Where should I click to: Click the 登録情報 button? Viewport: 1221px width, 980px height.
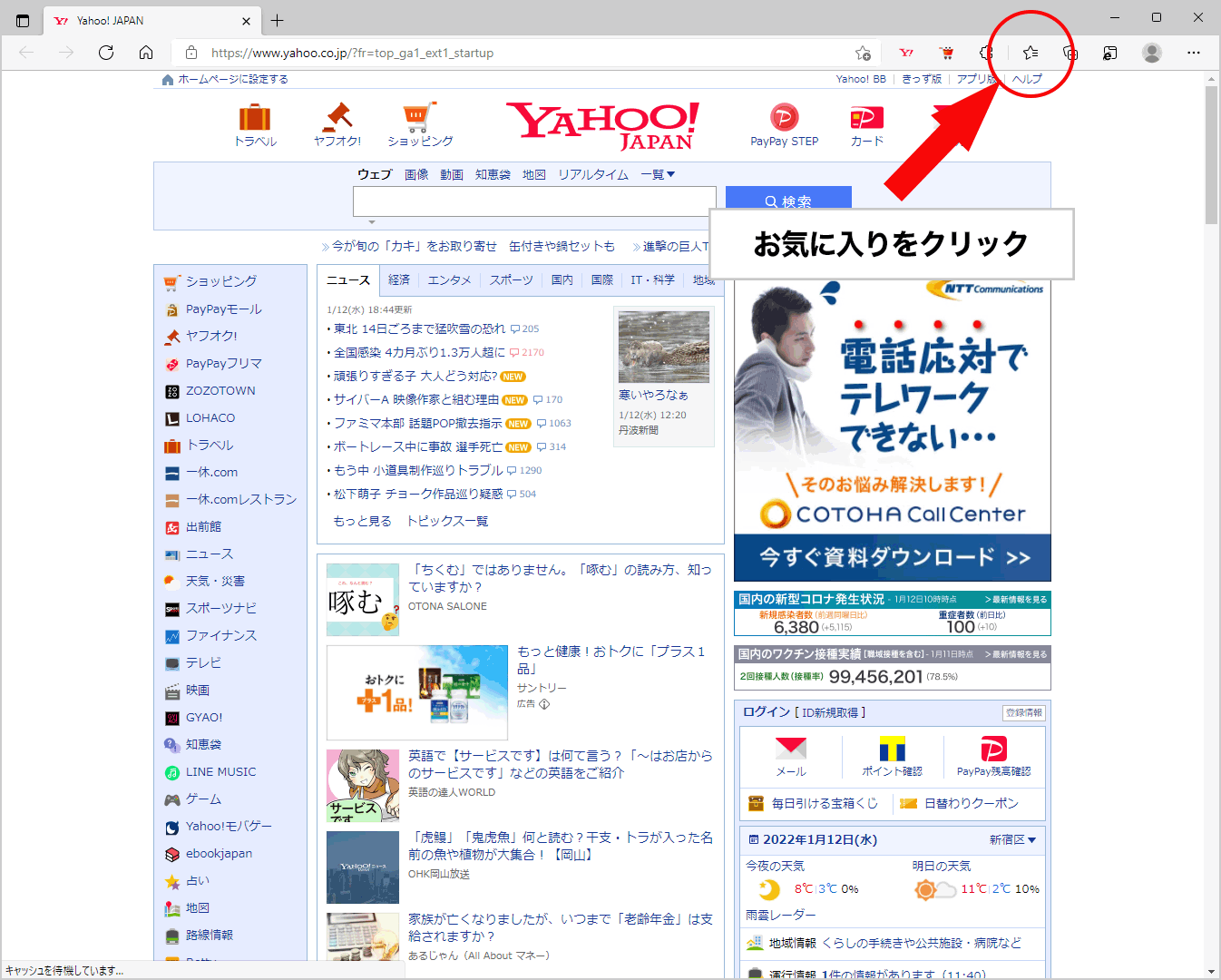pos(1024,712)
